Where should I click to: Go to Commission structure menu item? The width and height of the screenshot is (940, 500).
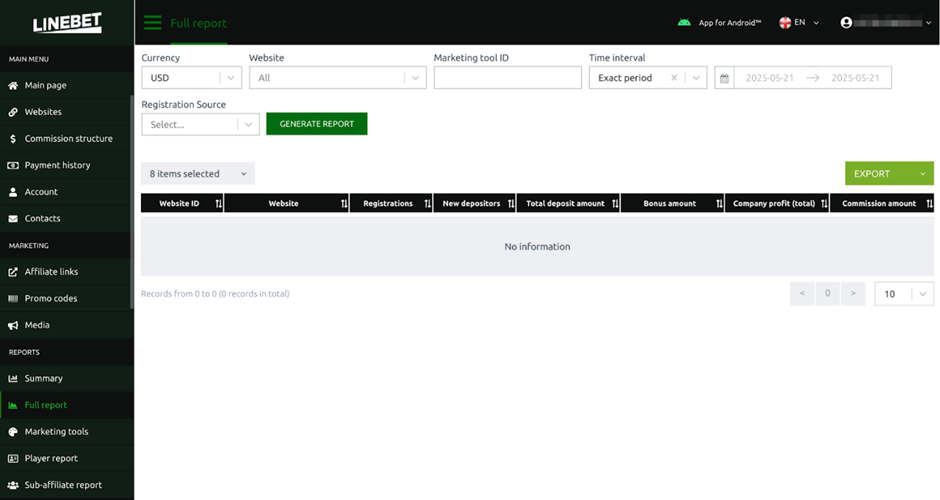point(67,138)
